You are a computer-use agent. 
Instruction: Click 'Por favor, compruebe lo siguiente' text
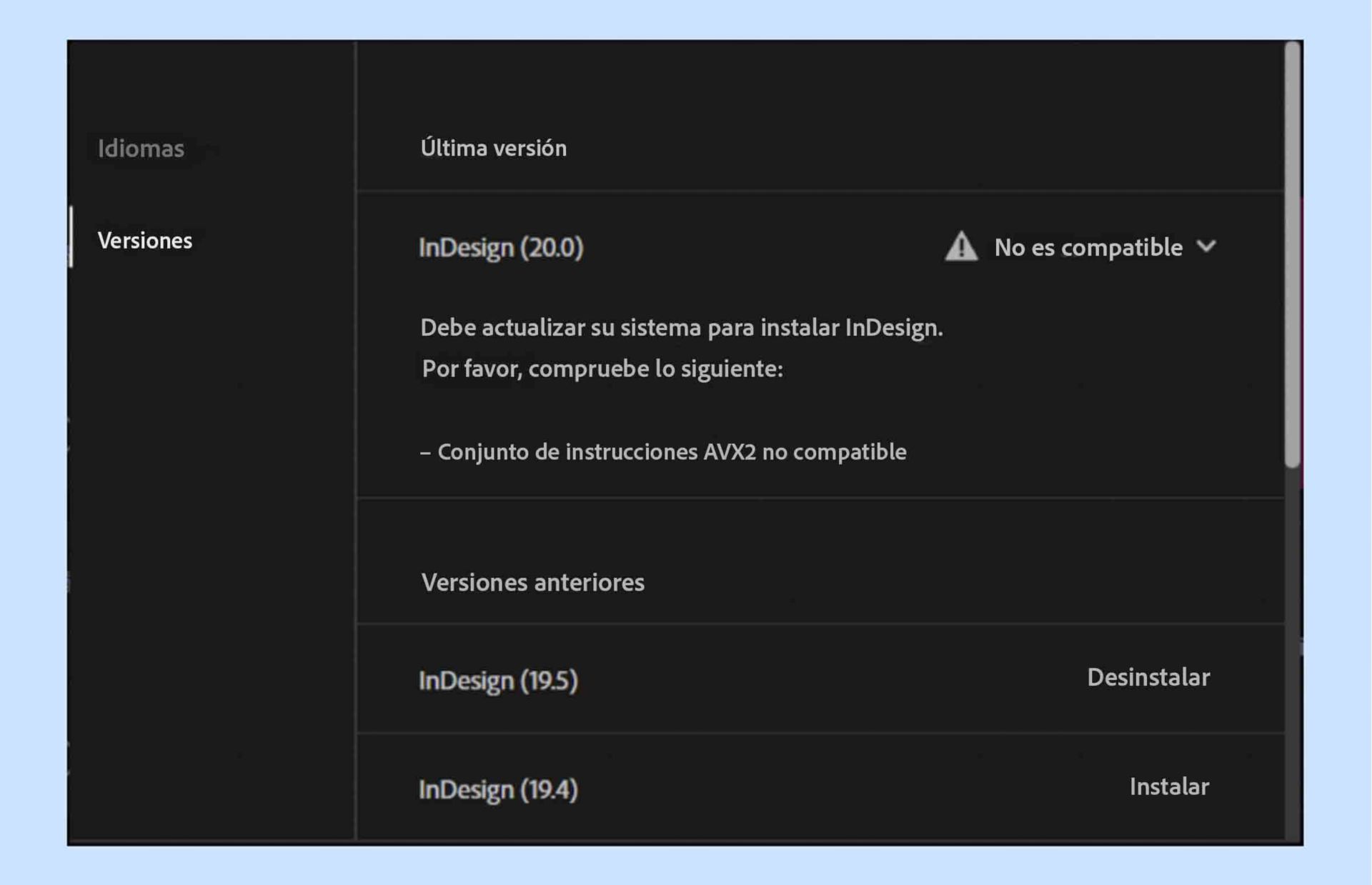pos(602,369)
